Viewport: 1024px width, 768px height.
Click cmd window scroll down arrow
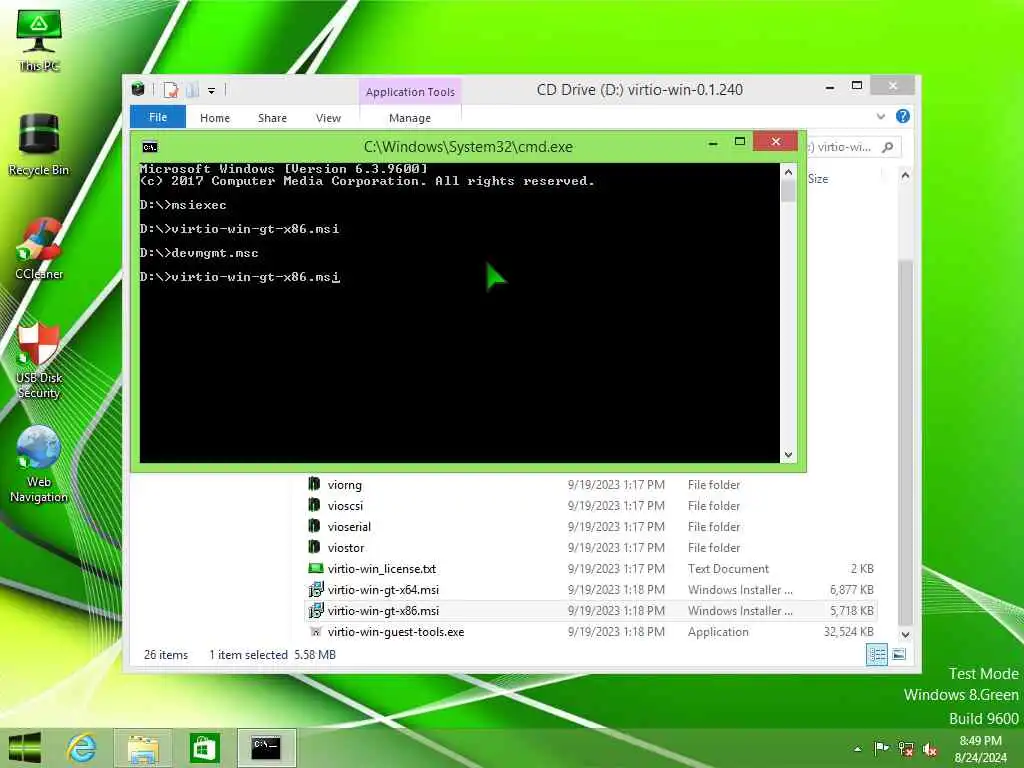(x=788, y=455)
